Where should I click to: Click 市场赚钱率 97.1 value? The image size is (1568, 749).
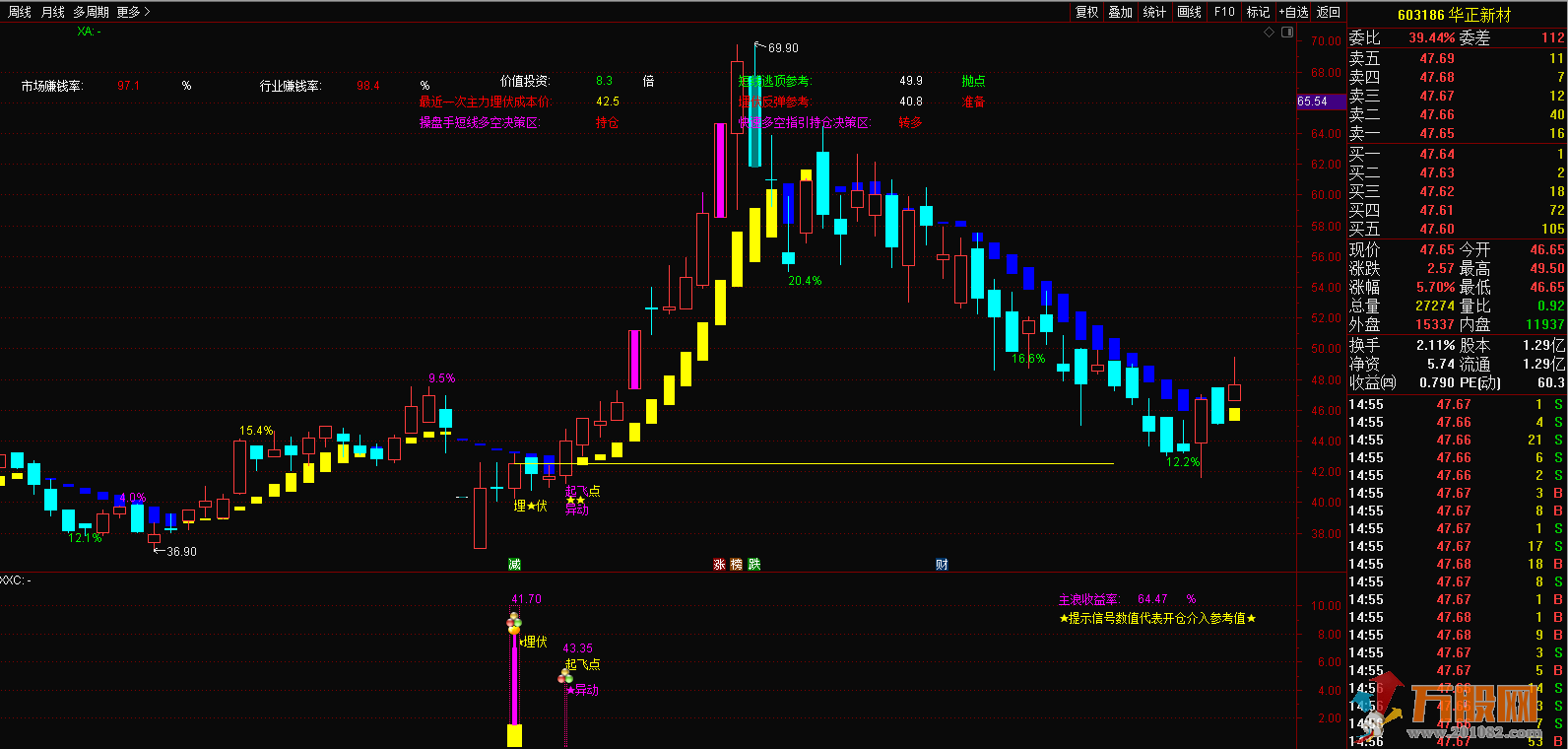pos(128,86)
